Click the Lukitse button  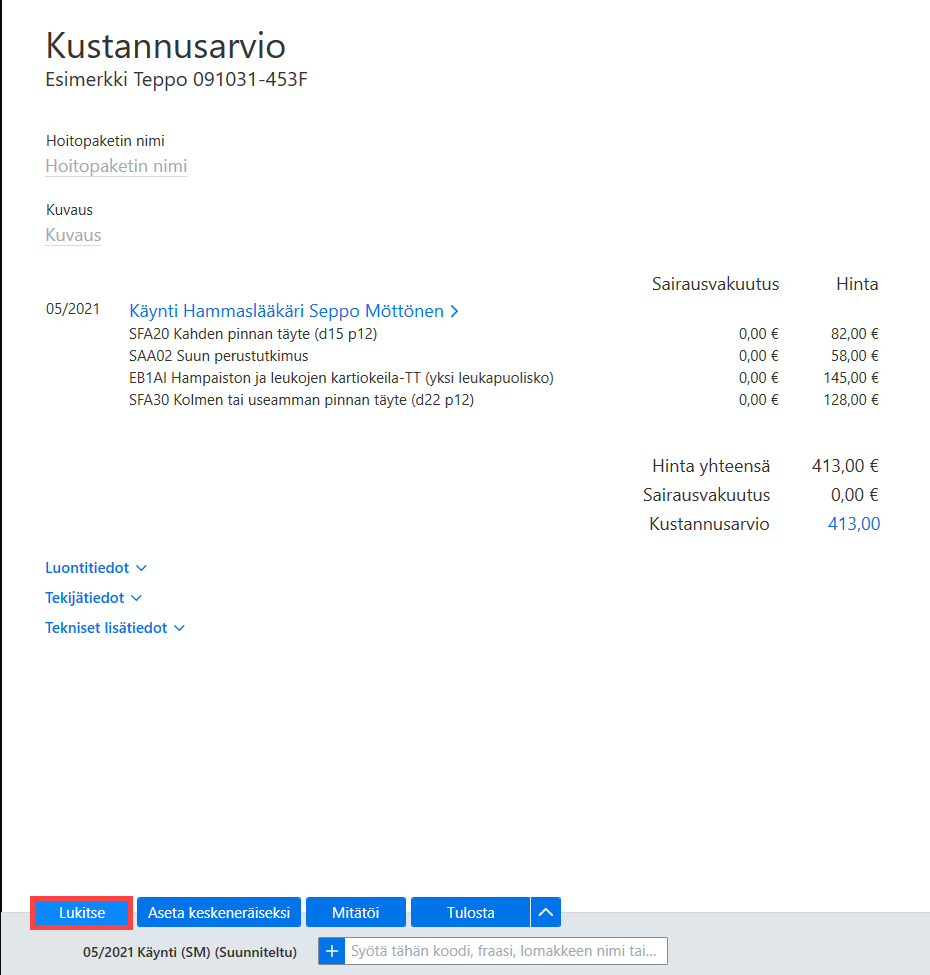pyautogui.click(x=81, y=912)
